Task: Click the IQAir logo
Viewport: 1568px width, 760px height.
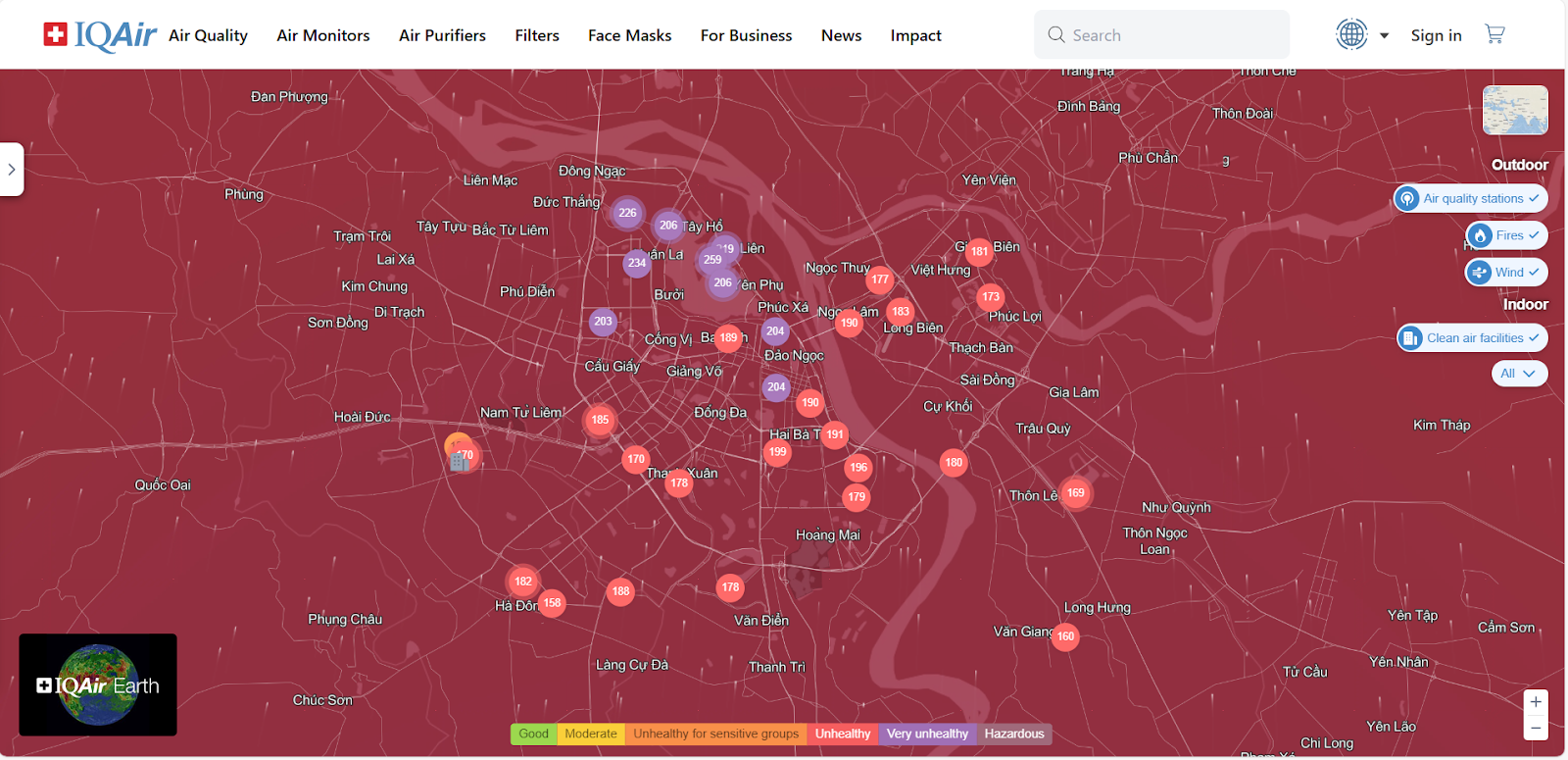Action: pyautogui.click(x=100, y=35)
